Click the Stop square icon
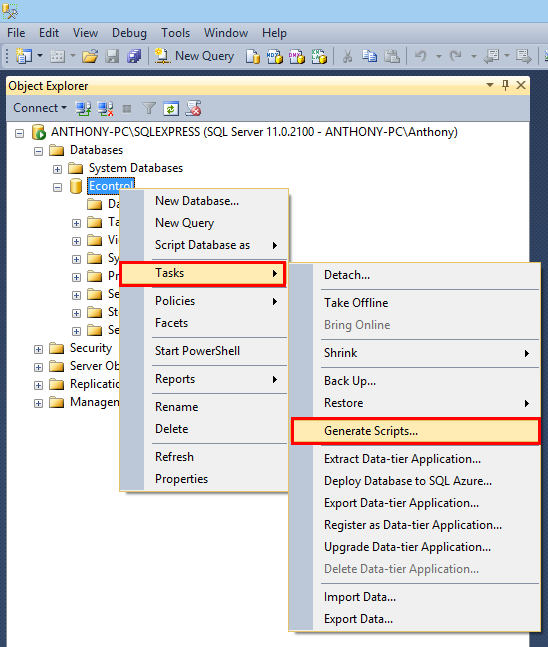 [x=127, y=109]
